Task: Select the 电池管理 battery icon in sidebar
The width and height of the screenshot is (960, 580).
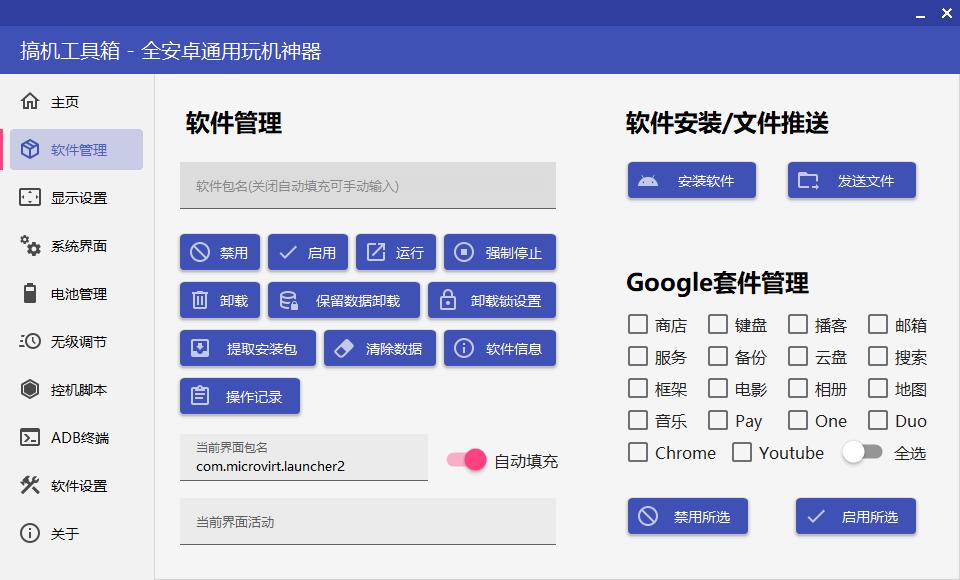Action: click(x=30, y=293)
